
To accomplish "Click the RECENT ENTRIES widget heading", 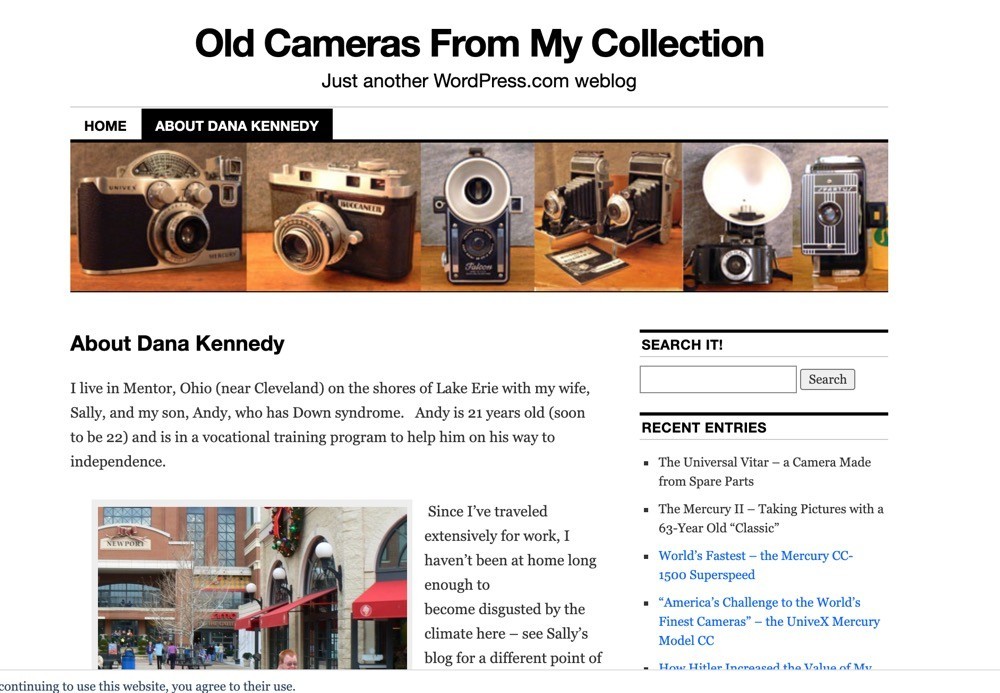I will pyautogui.click(x=704, y=428).
